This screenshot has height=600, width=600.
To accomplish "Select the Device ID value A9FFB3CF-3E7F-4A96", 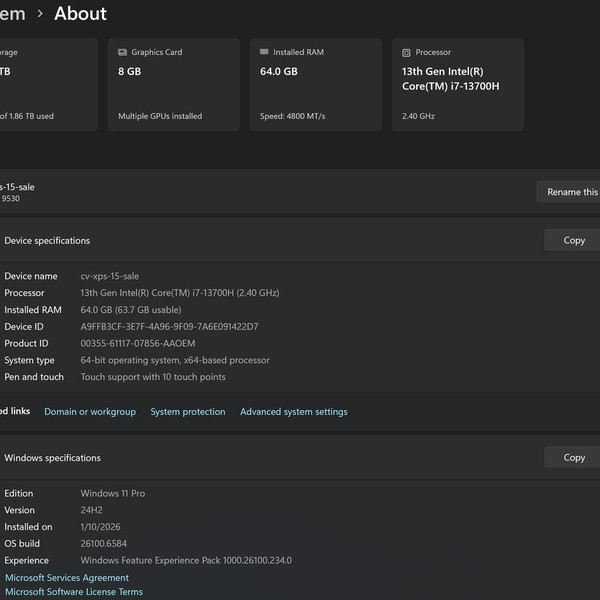I will pos(169,326).
